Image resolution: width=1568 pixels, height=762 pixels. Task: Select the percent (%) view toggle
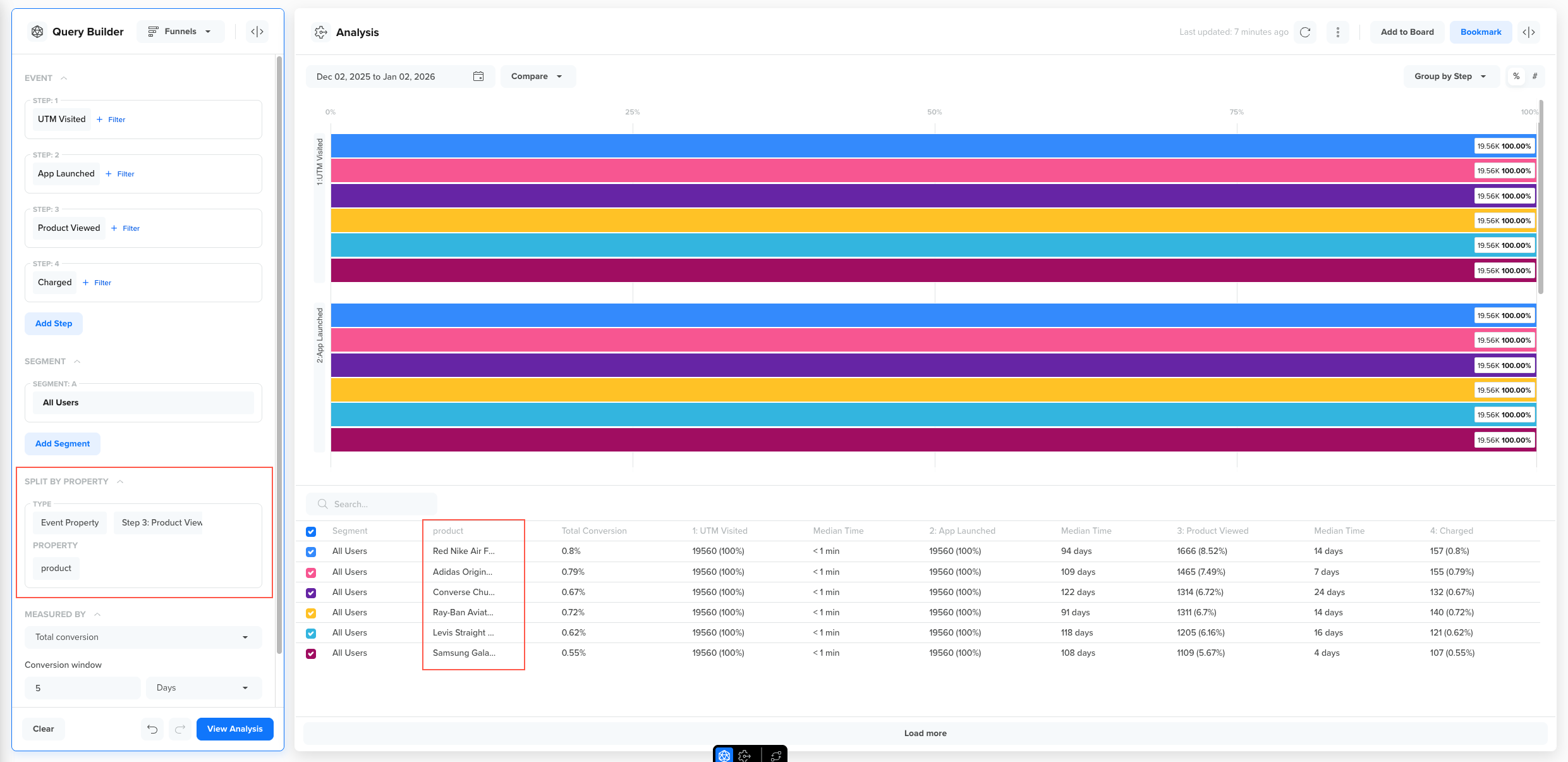(1516, 77)
